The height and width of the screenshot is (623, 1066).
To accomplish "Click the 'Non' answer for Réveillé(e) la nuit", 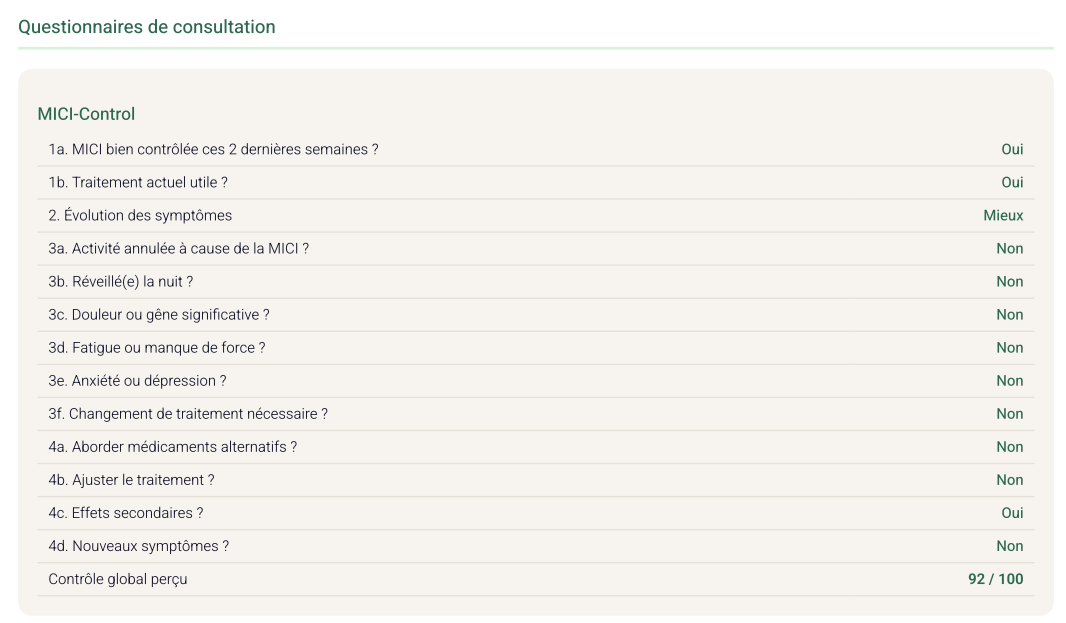I will tap(1010, 282).
